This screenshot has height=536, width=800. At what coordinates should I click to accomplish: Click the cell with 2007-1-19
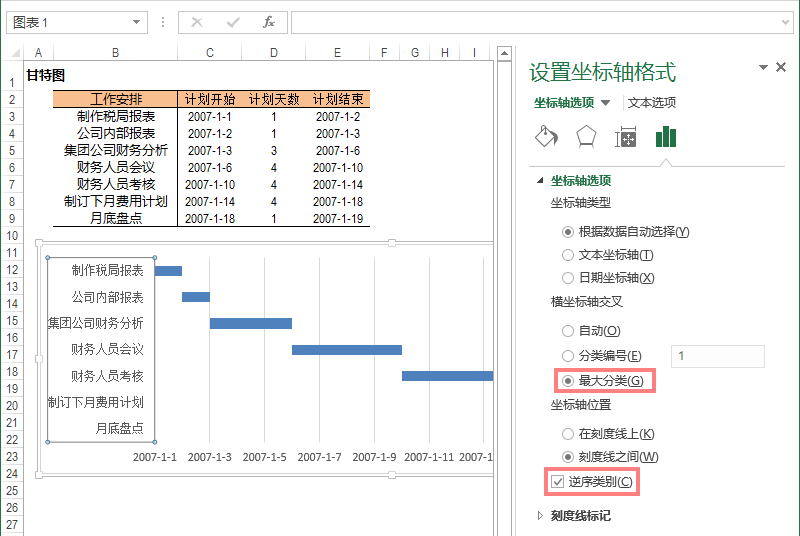pyautogui.click(x=338, y=219)
